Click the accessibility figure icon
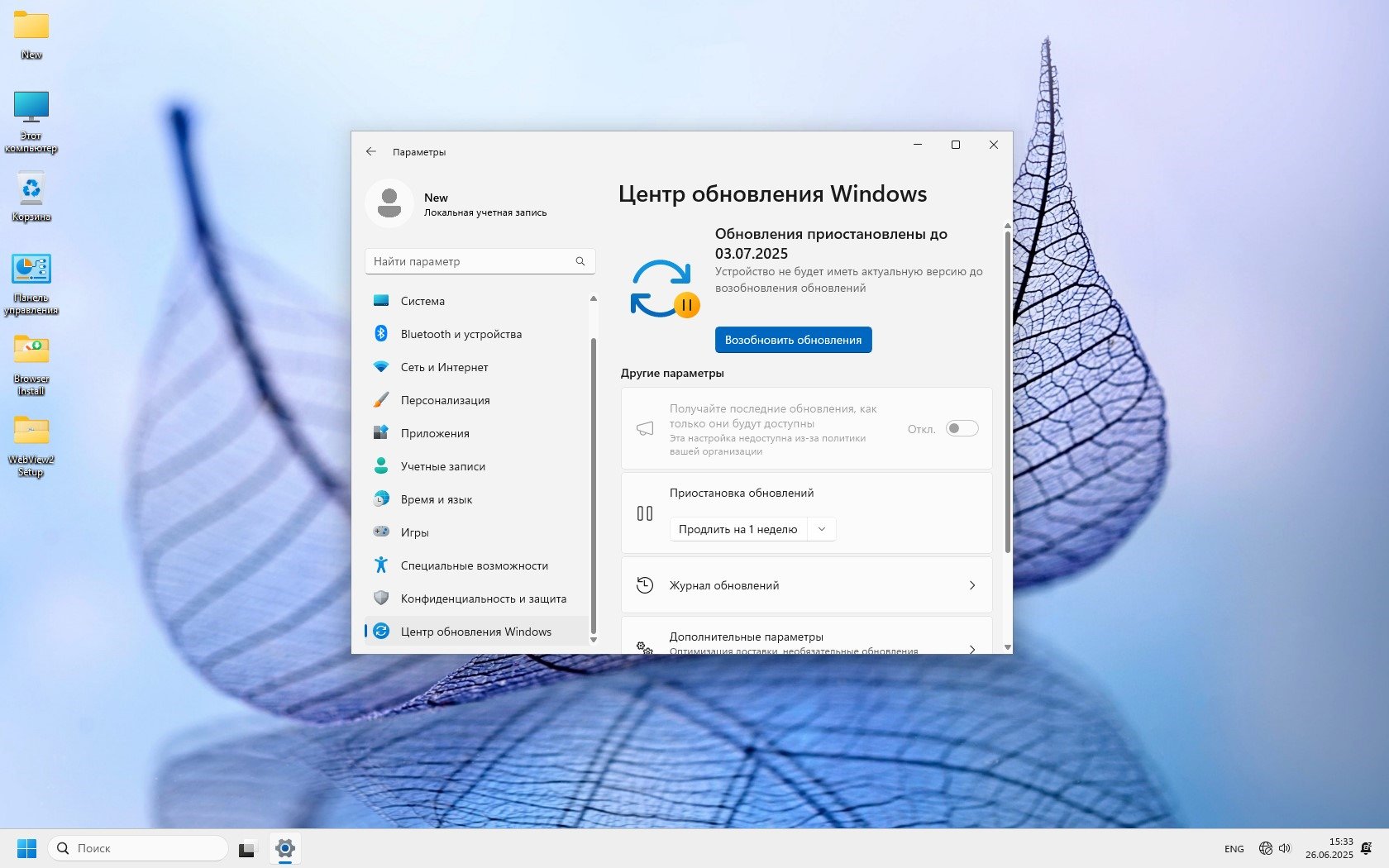 pyautogui.click(x=381, y=565)
